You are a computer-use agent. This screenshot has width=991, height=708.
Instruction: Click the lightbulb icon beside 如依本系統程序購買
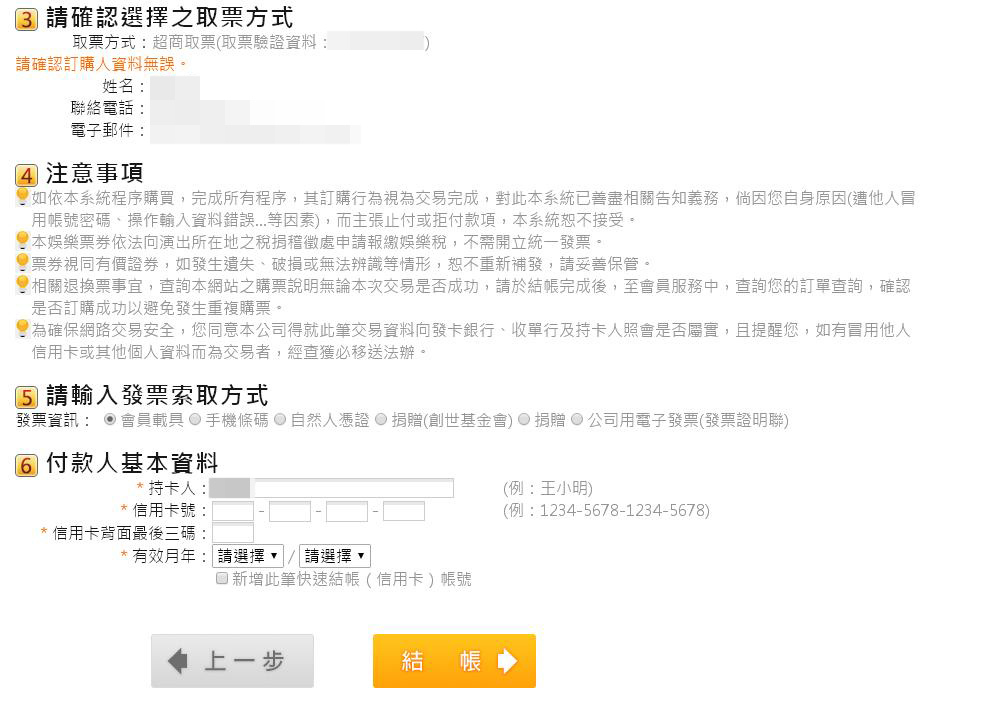click(x=23, y=197)
